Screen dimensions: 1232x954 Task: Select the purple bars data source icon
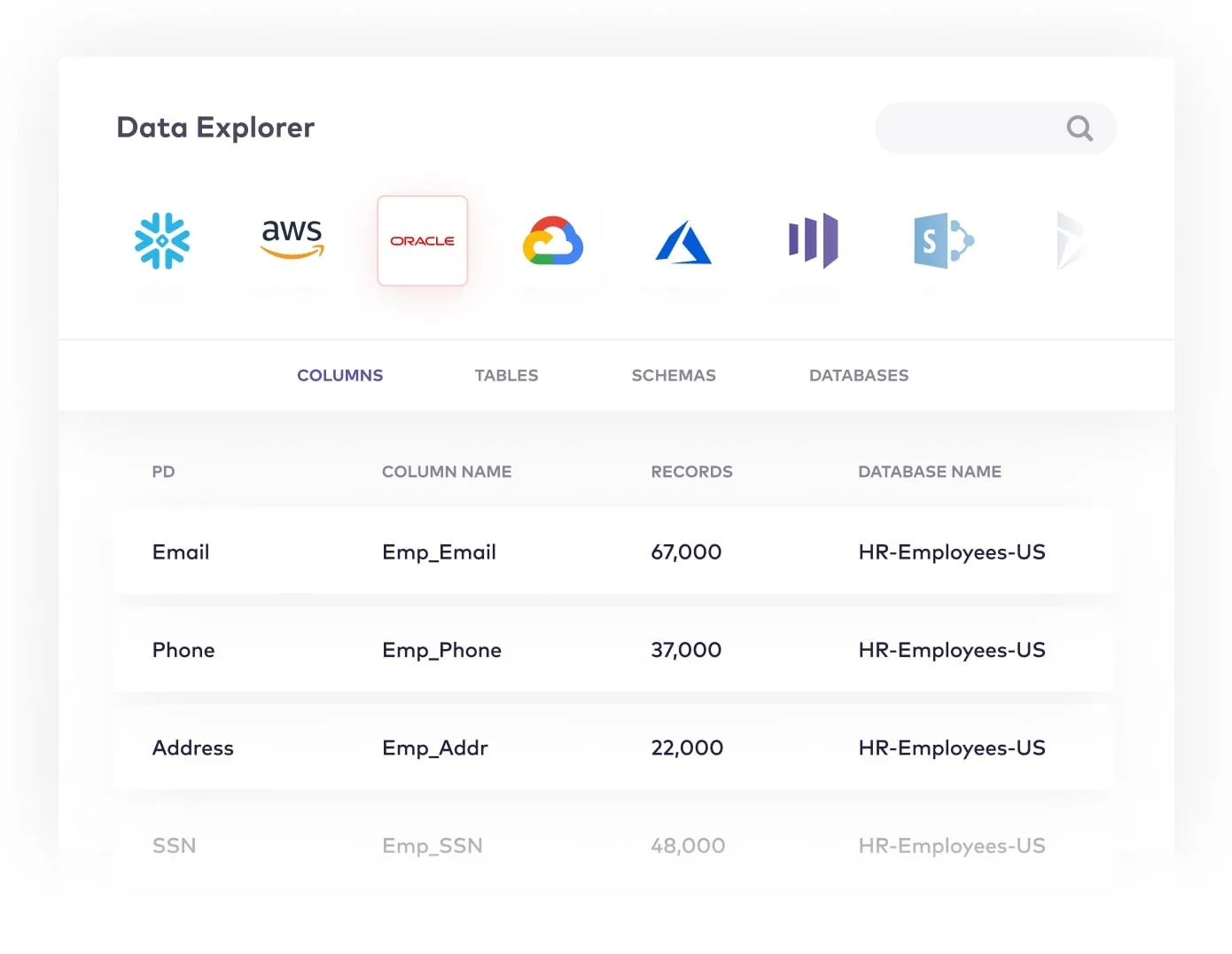(814, 240)
